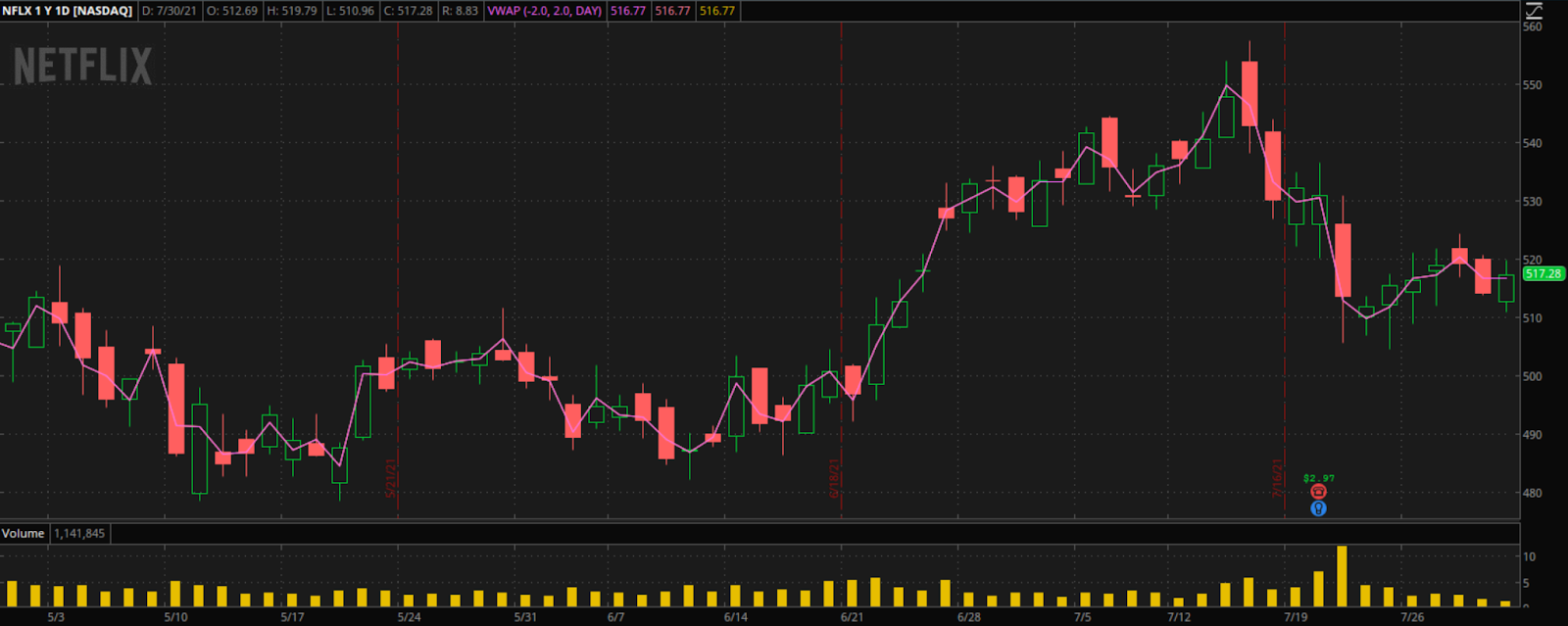Click the 560 price axis label
Screen dimensions: 1568x626
tap(1532, 27)
